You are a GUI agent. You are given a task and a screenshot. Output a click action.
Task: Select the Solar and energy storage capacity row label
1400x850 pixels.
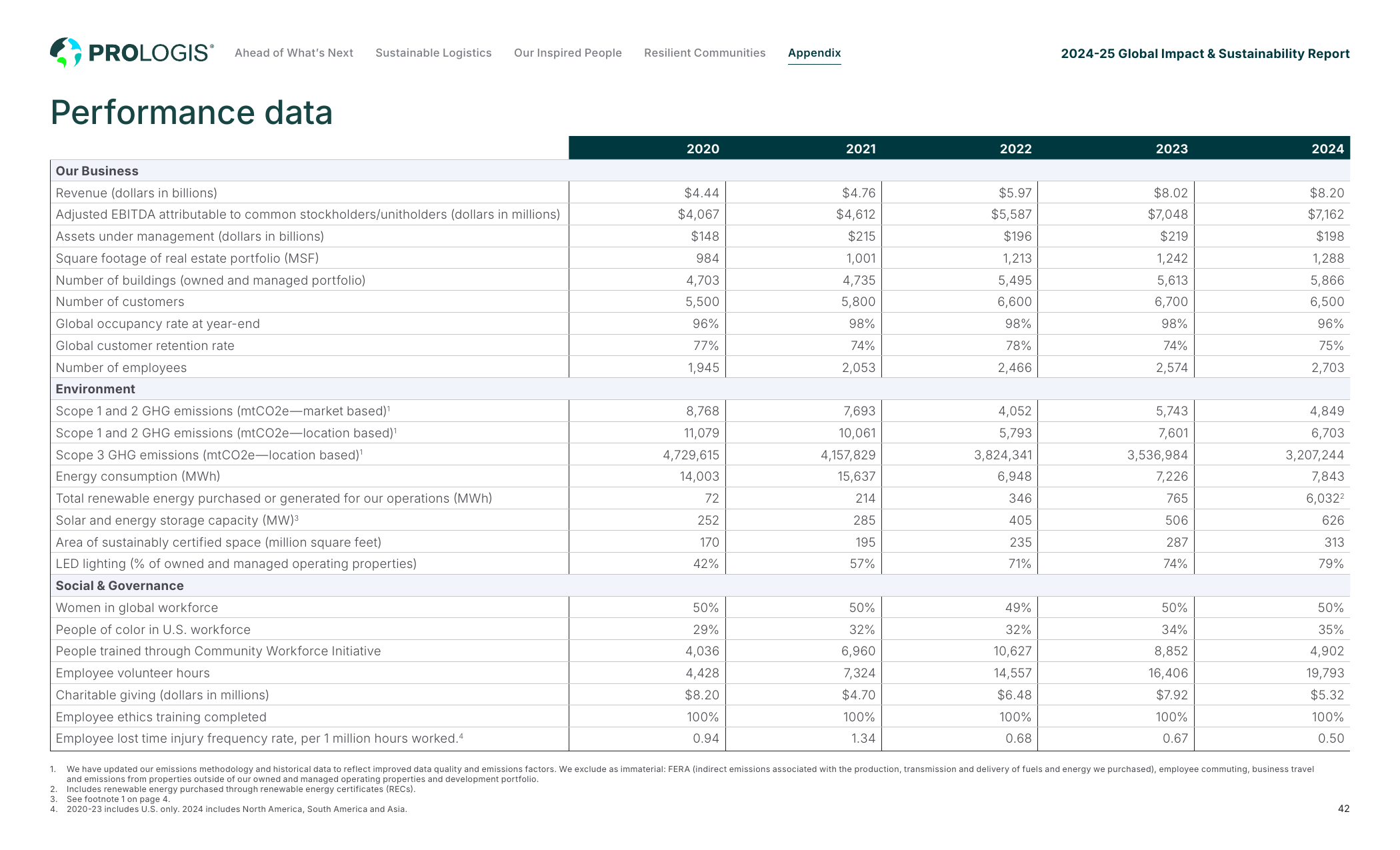pos(177,520)
